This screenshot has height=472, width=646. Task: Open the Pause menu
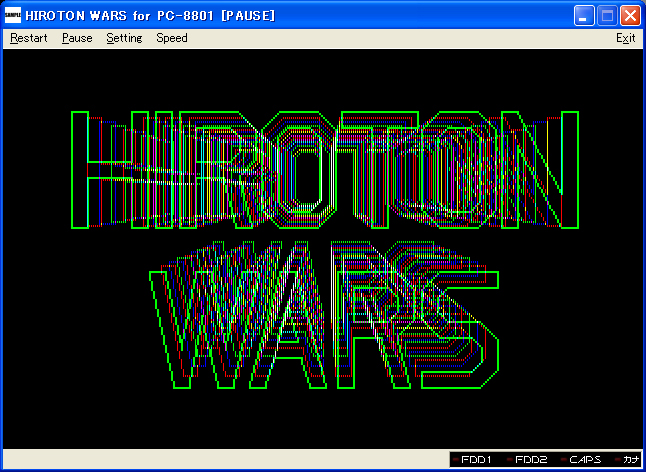coord(76,38)
